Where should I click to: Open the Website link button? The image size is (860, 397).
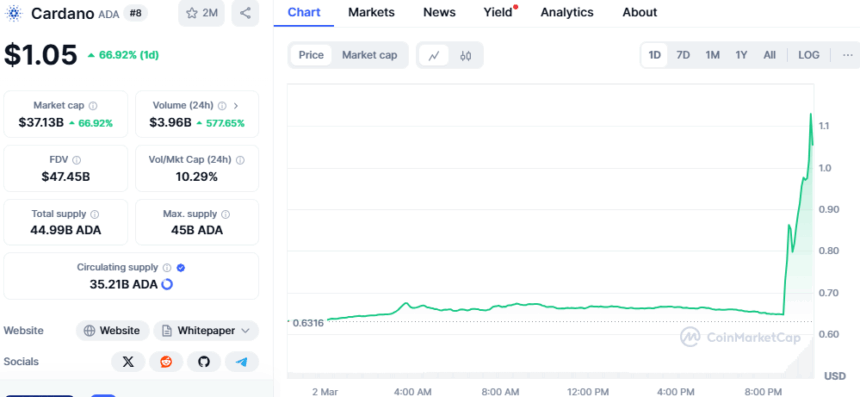coord(112,331)
